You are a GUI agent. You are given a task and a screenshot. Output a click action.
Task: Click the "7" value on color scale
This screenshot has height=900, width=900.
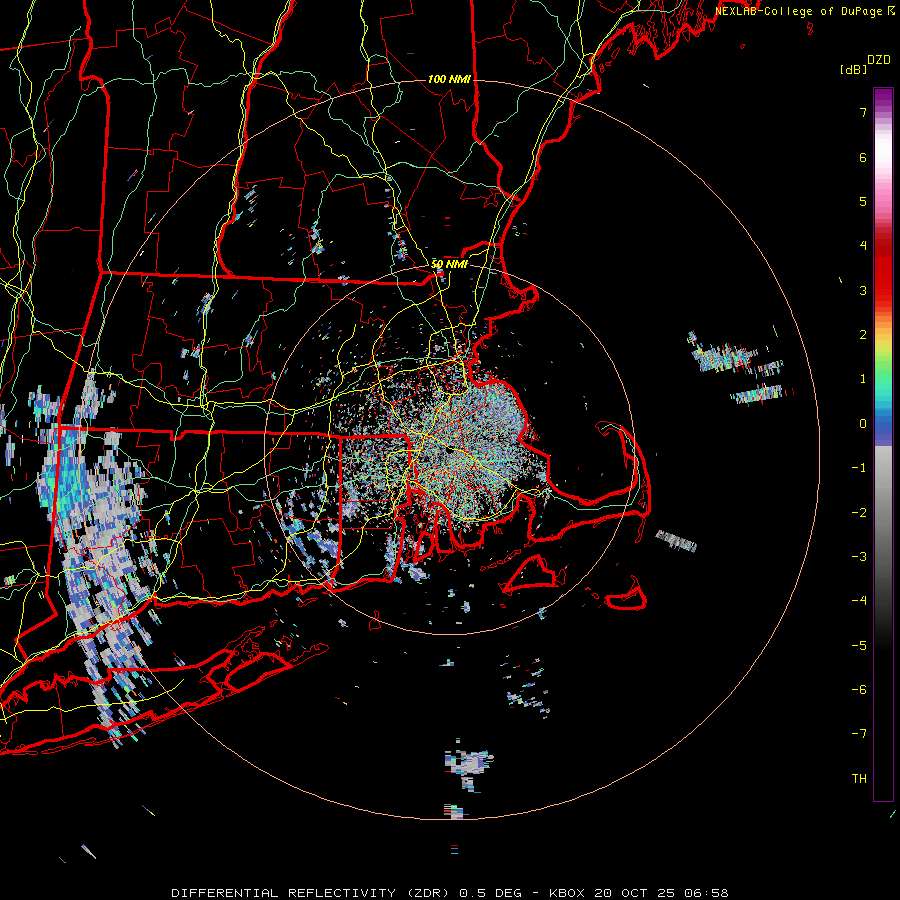click(863, 112)
